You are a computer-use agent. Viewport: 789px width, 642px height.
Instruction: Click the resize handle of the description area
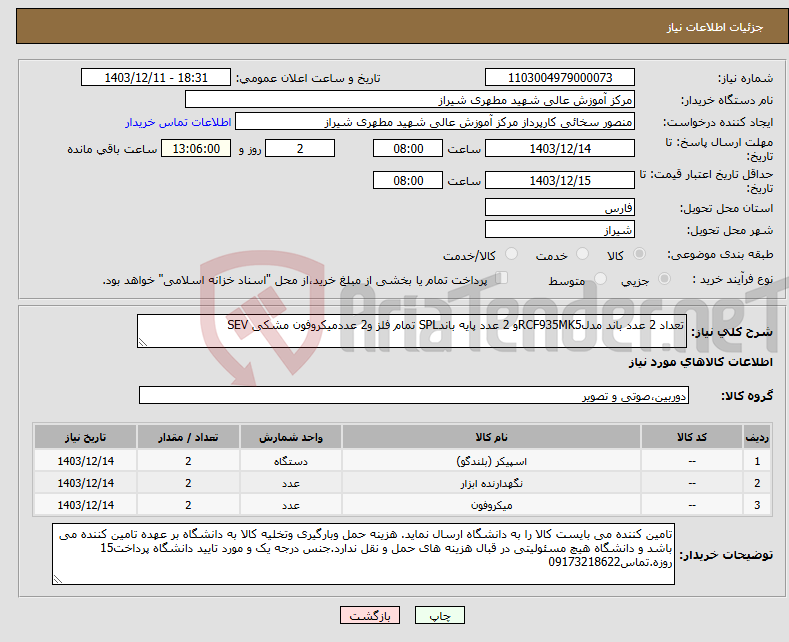coord(143,343)
